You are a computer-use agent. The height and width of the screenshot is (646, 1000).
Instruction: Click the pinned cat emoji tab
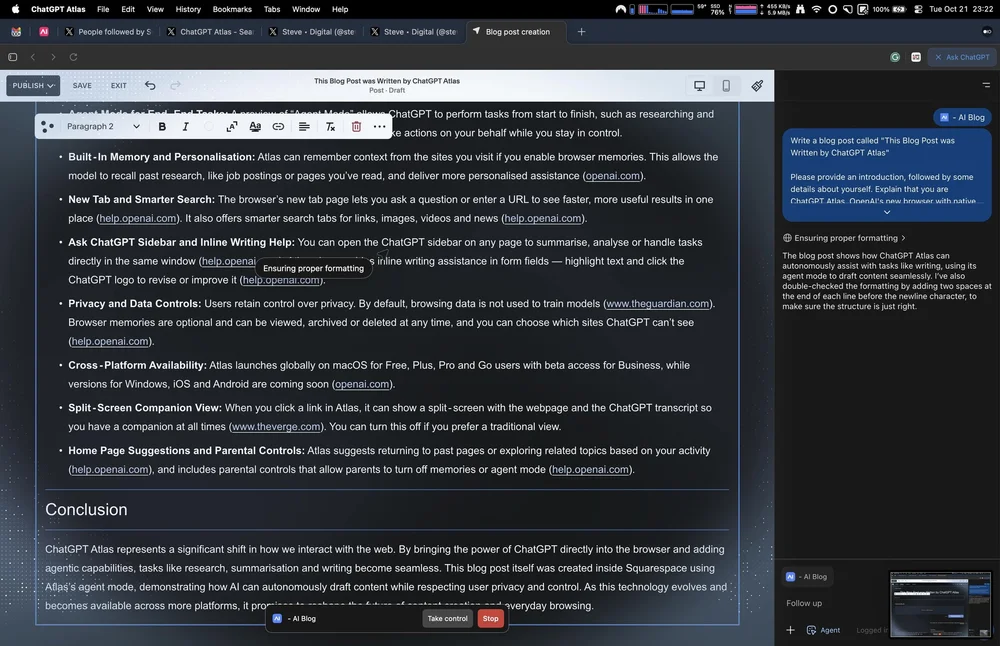pyautogui.click(x=16, y=31)
